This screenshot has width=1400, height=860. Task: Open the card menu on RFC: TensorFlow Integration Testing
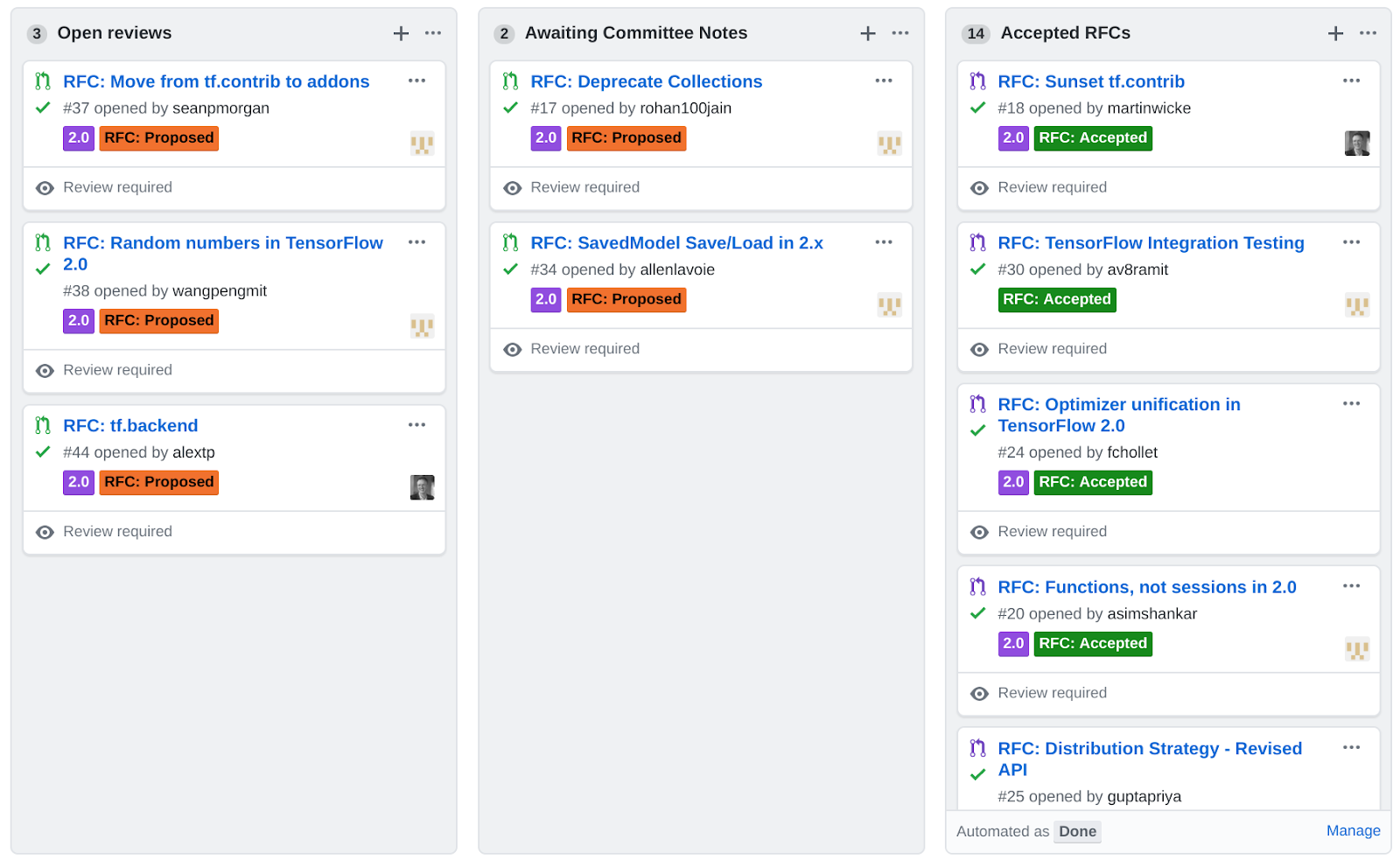coord(1351,242)
